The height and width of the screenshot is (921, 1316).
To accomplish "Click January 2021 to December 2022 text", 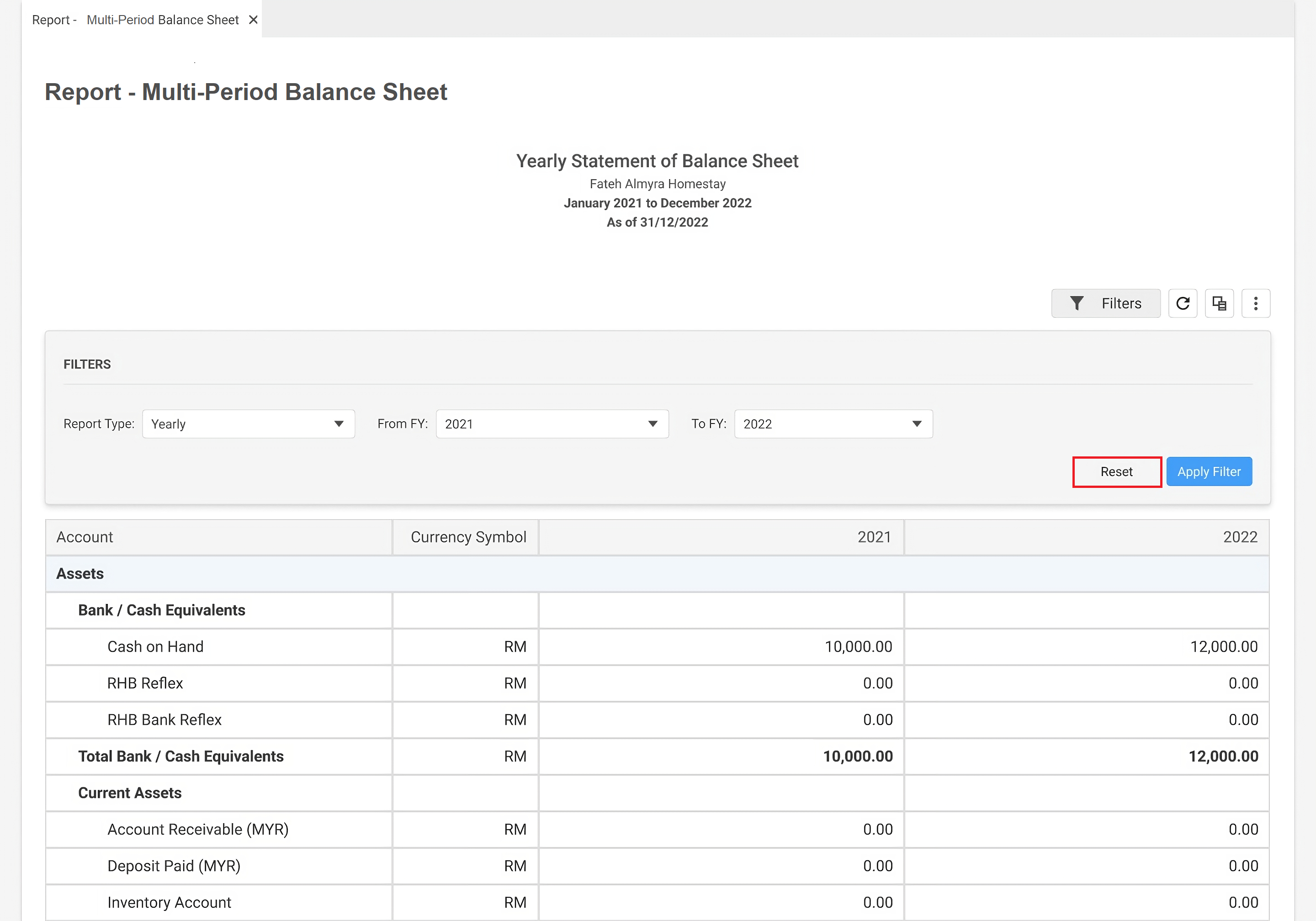I will (658, 203).
